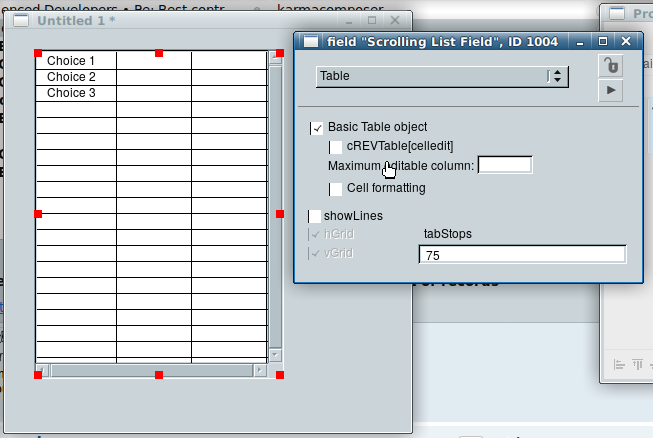Open the Table section dropdown

pos(442,77)
